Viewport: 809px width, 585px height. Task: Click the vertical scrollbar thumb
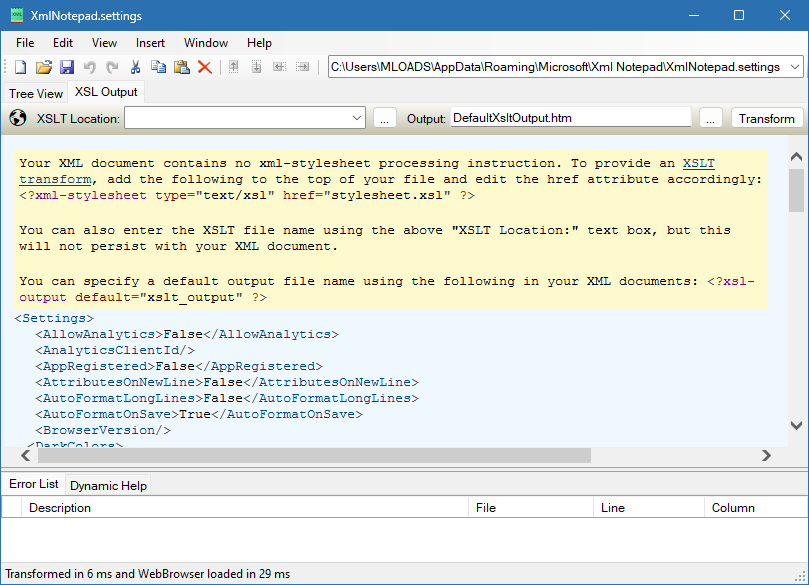coord(796,190)
